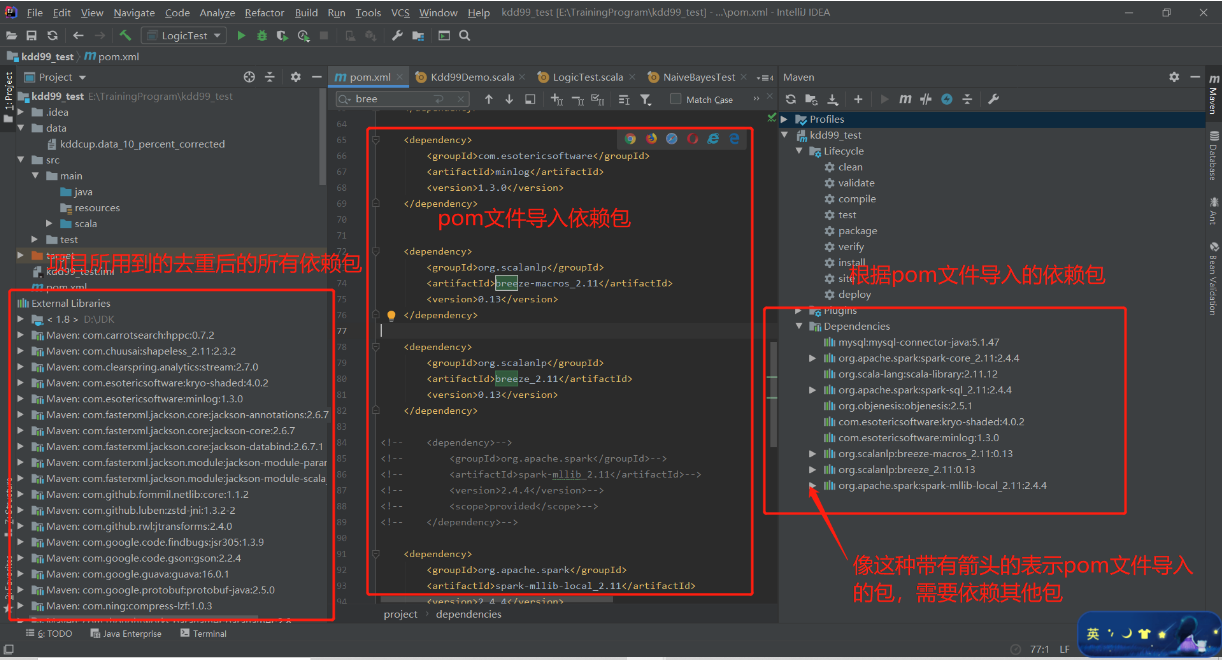Open the TODO tool window
Image resolution: width=1223 pixels, height=660 pixels.
(x=49, y=634)
